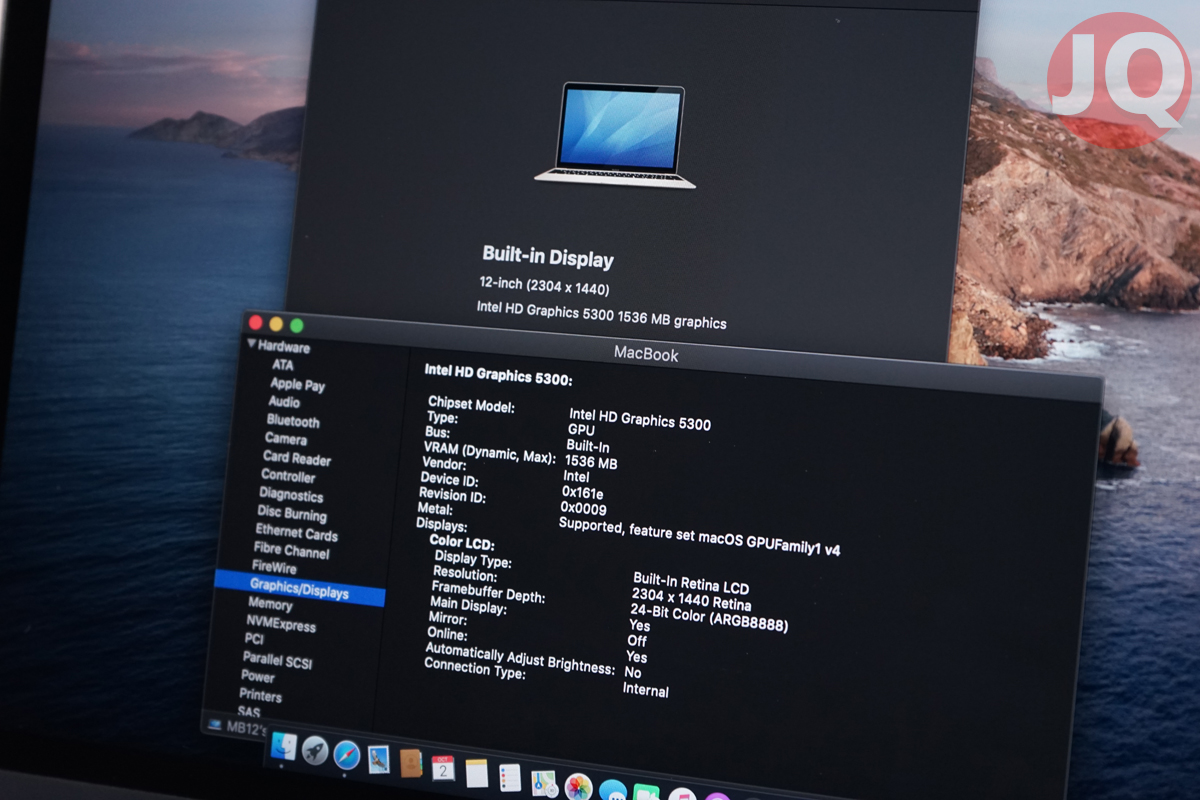The image size is (1200, 800).
Task: Click the "Chipset Model:" label
Action: coord(472,406)
